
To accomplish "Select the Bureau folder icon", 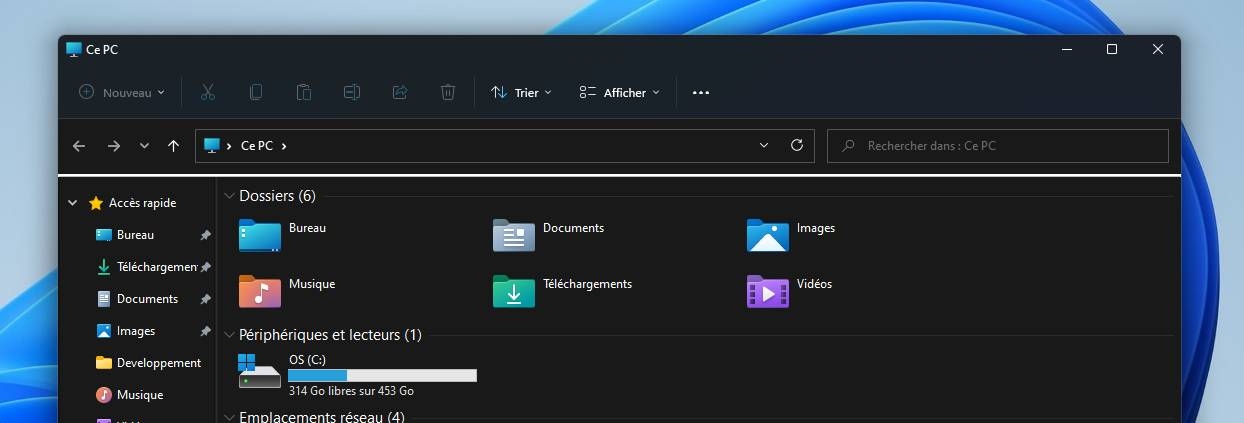I will (x=260, y=235).
